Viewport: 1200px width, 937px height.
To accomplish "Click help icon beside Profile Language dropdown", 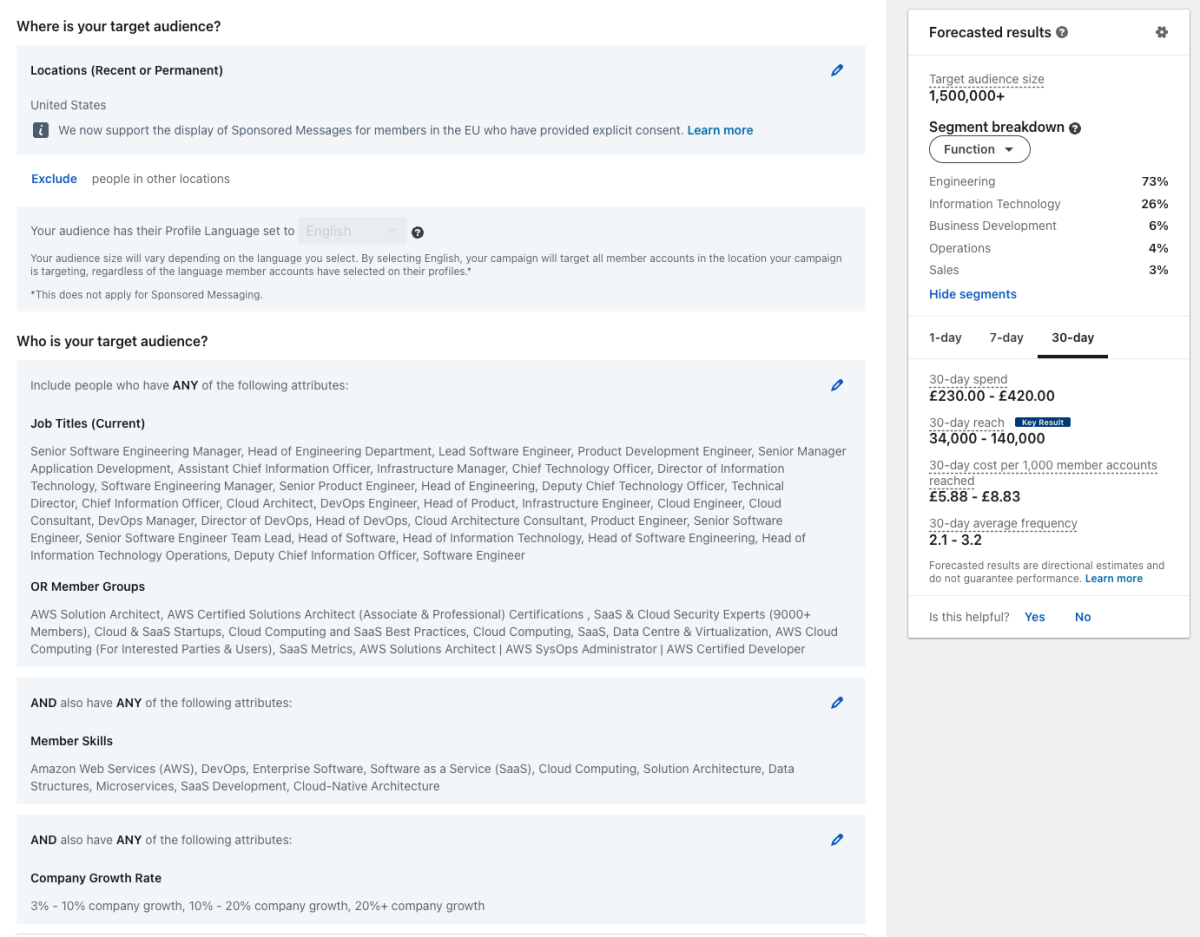I will [x=418, y=232].
